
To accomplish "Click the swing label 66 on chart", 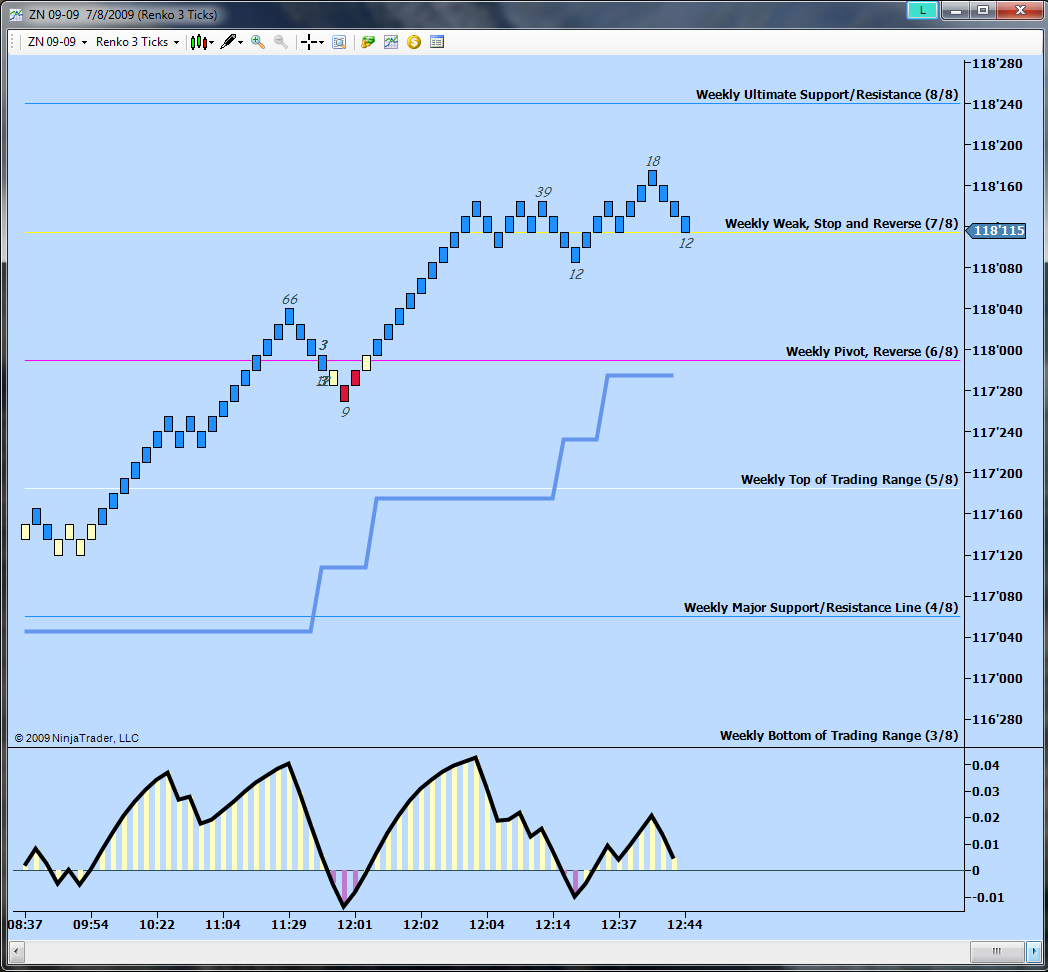I will click(289, 299).
